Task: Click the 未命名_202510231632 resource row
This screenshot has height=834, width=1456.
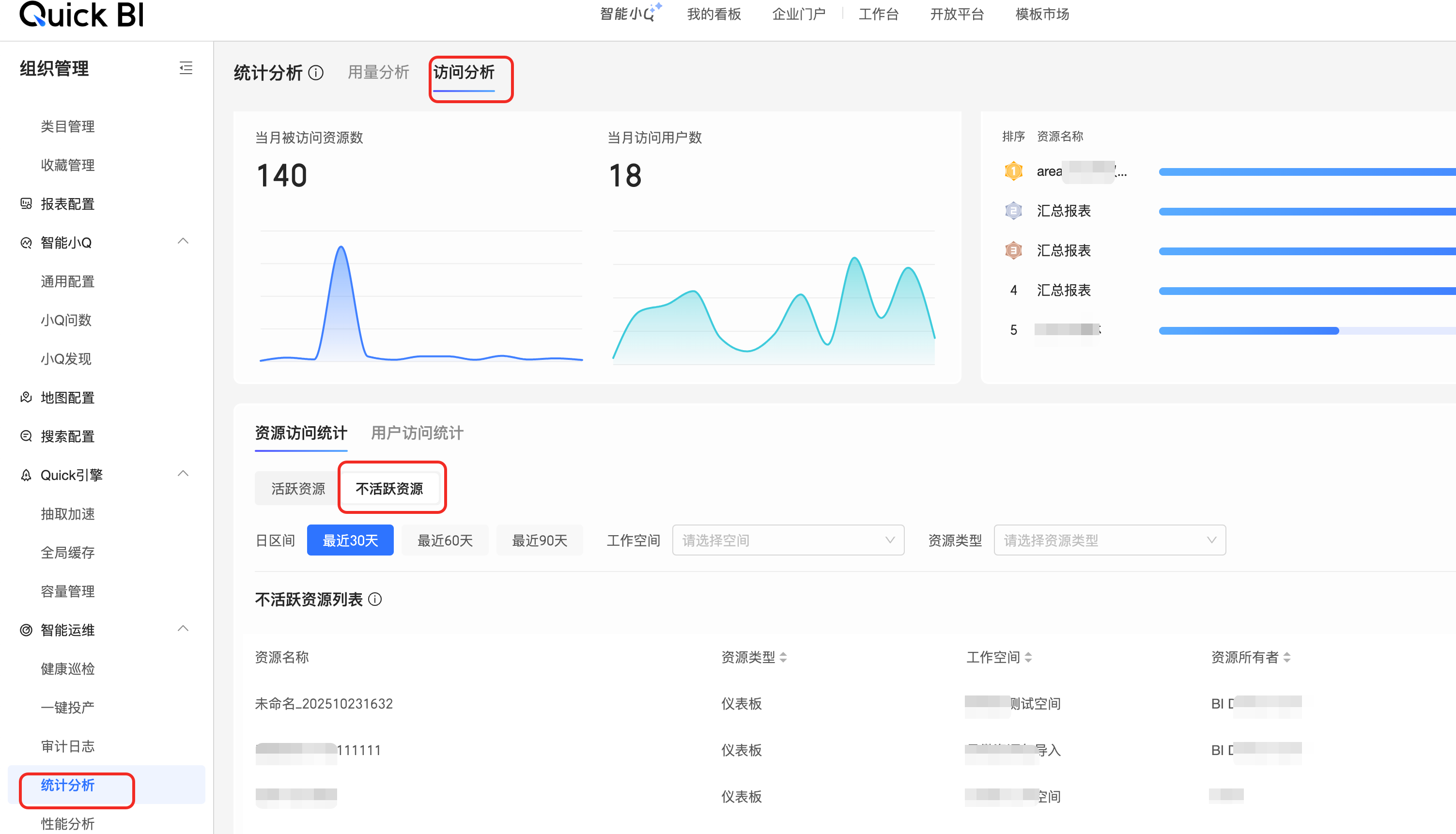Action: coord(324,703)
